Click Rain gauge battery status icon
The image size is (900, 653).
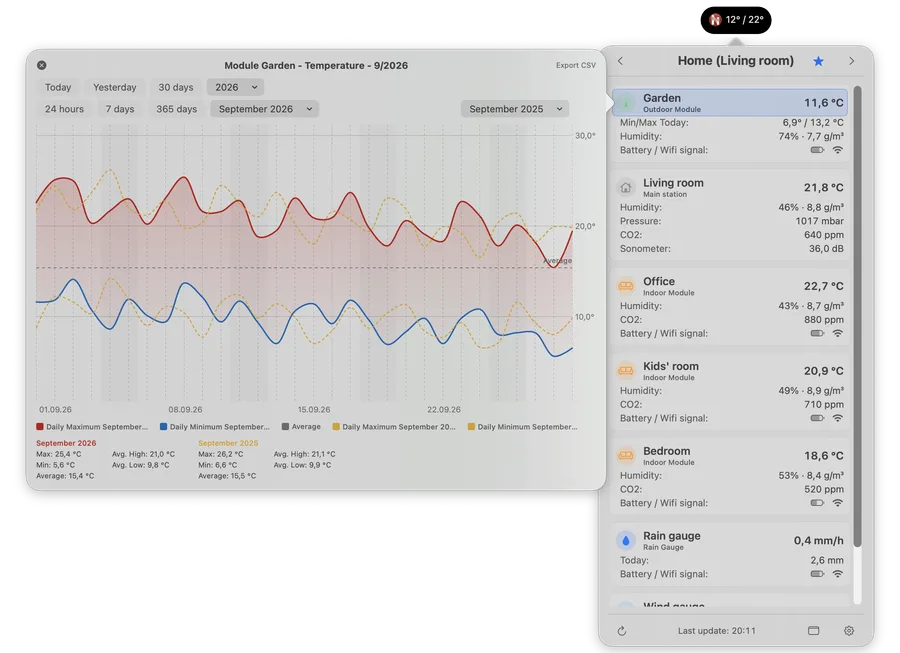817,574
